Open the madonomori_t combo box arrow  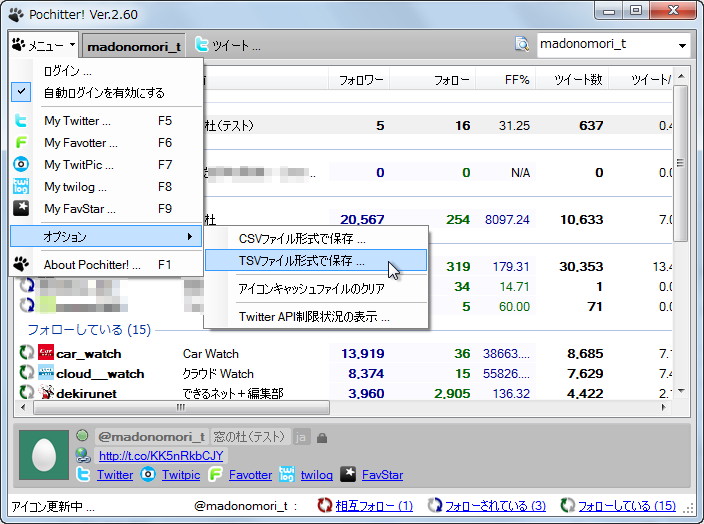(x=682, y=45)
